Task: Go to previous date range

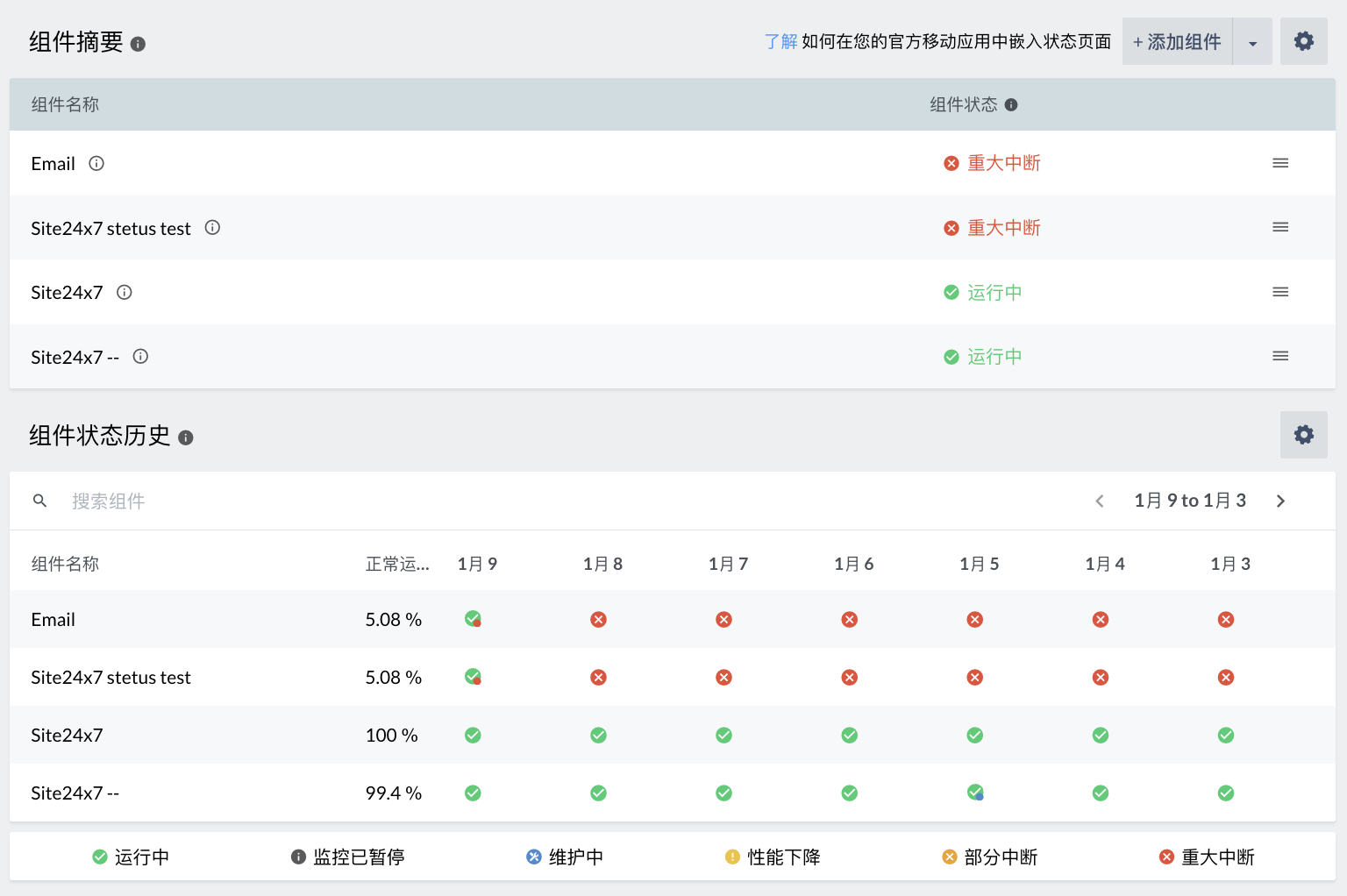Action: click(x=1100, y=501)
